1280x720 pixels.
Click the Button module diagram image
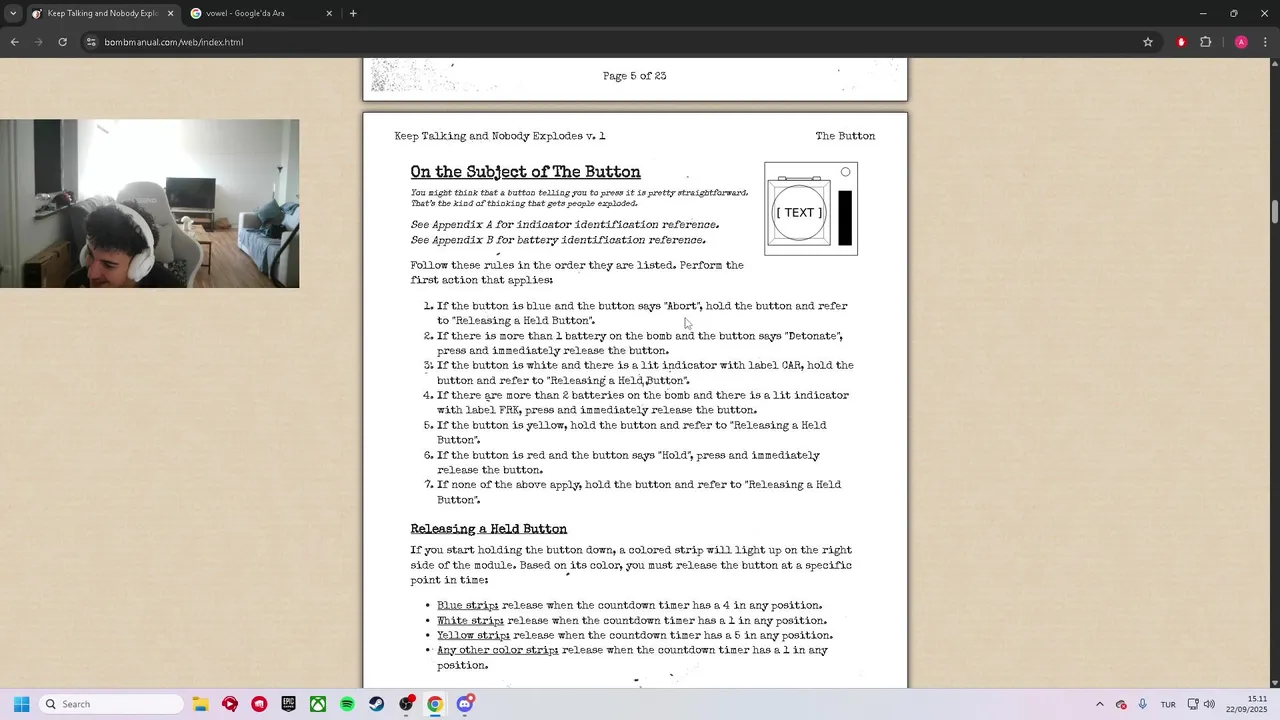pyautogui.click(x=811, y=208)
